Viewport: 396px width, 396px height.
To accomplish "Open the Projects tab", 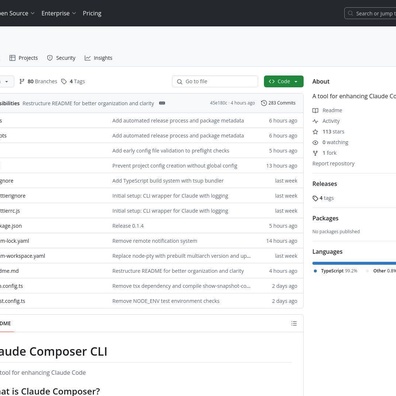I will [x=23, y=58].
